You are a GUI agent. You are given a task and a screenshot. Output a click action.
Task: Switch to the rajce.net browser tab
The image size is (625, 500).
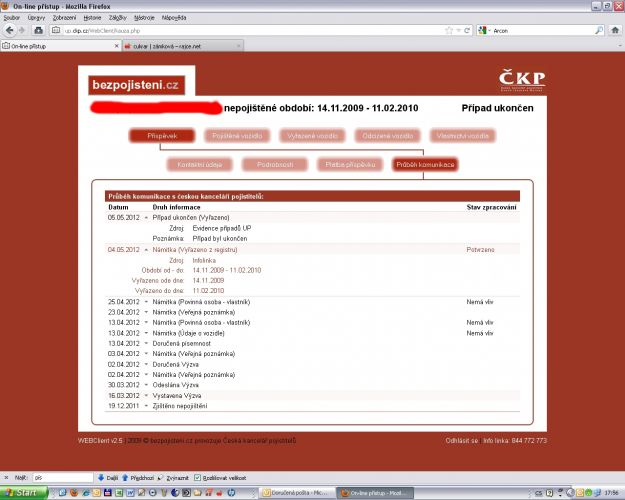[x=183, y=46]
